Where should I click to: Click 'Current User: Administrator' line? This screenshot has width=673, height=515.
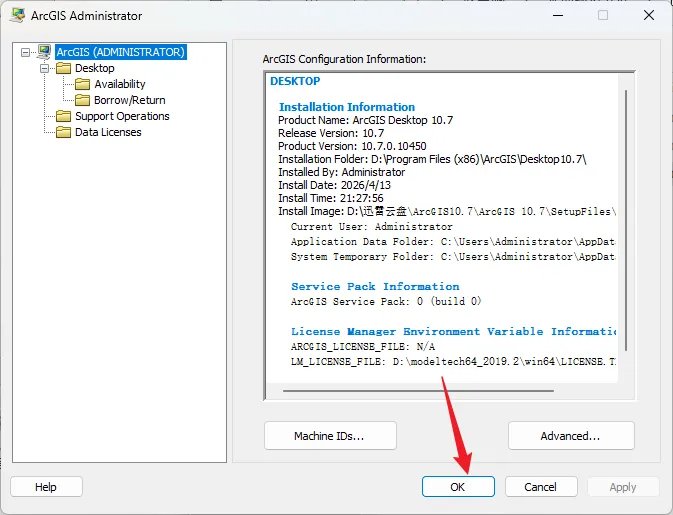pyautogui.click(x=372, y=227)
